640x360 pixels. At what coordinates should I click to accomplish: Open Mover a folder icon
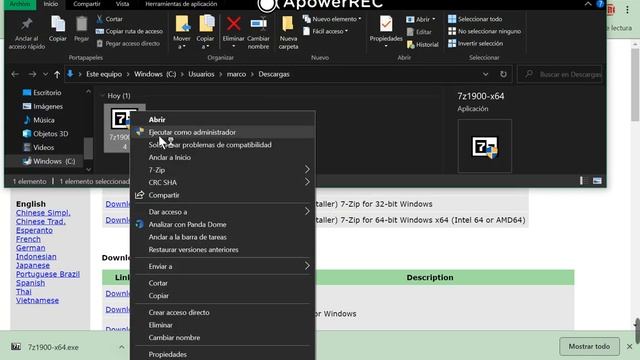pos(182,24)
